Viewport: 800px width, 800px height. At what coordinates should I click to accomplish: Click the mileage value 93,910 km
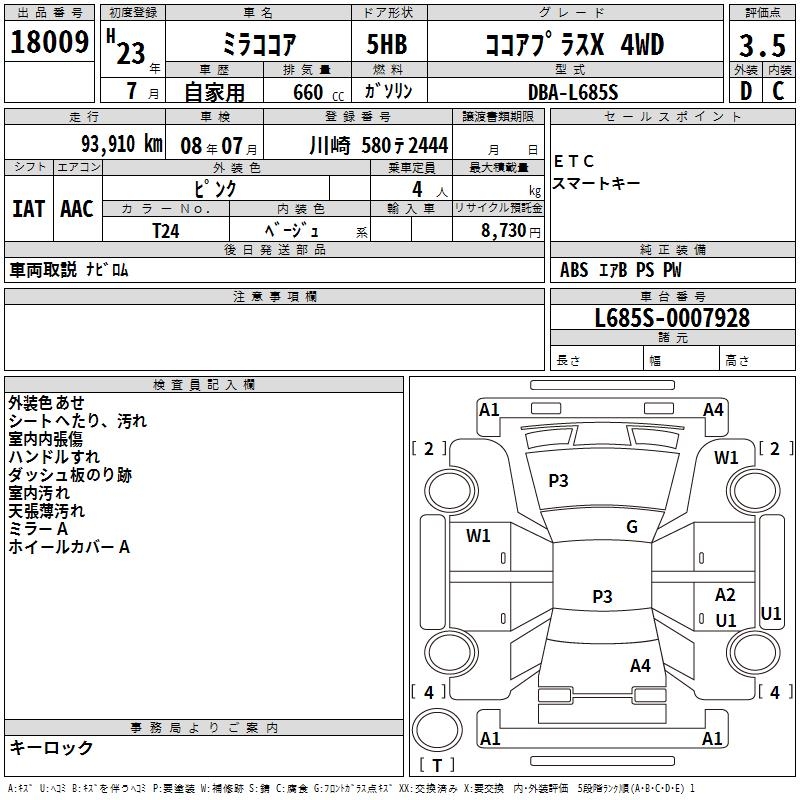tap(120, 145)
